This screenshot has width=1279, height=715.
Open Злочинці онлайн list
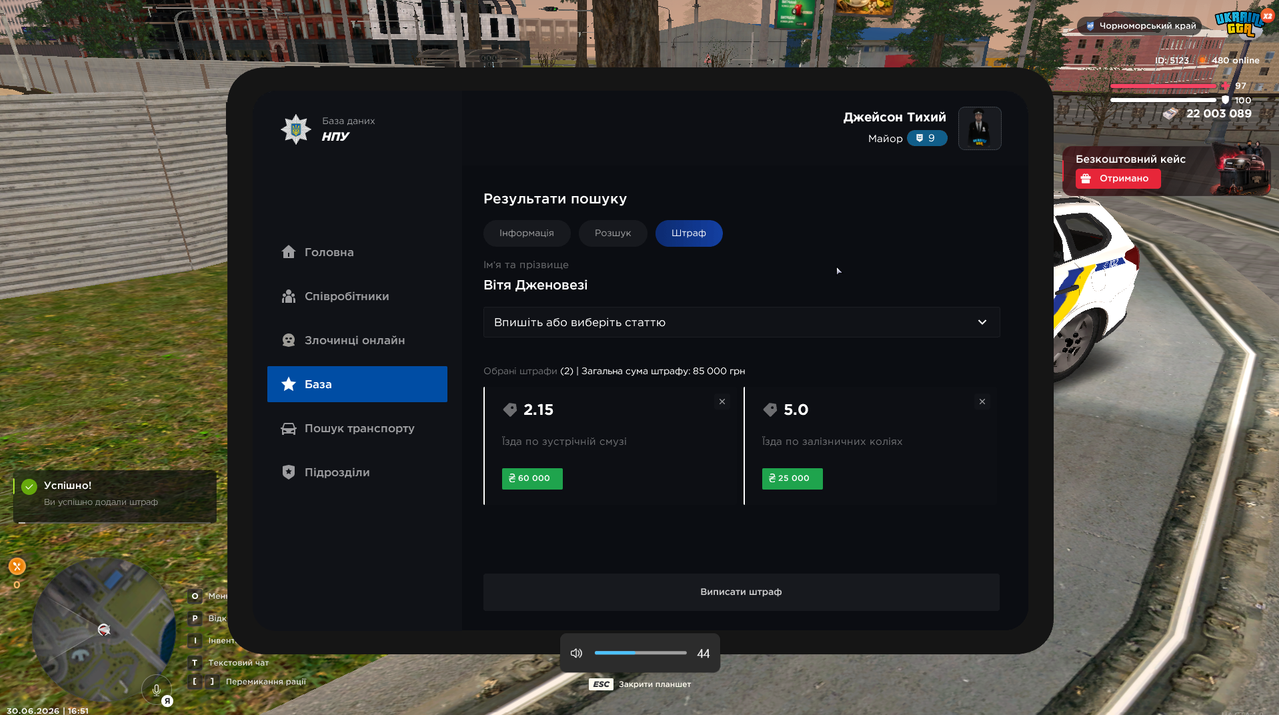[x=357, y=340]
